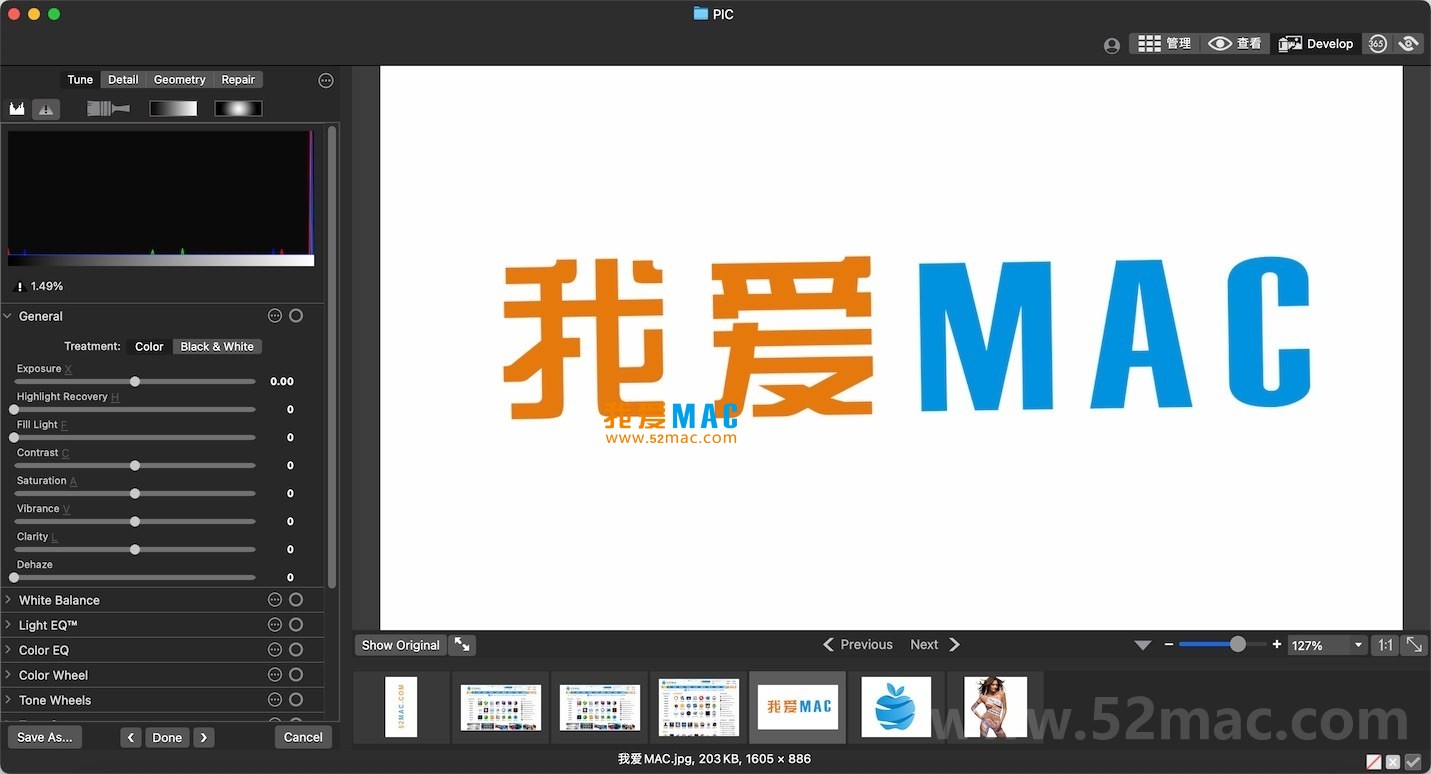Viewport: 1431px width, 774px height.
Task: Click the zoom slider handle
Action: coord(1238,644)
